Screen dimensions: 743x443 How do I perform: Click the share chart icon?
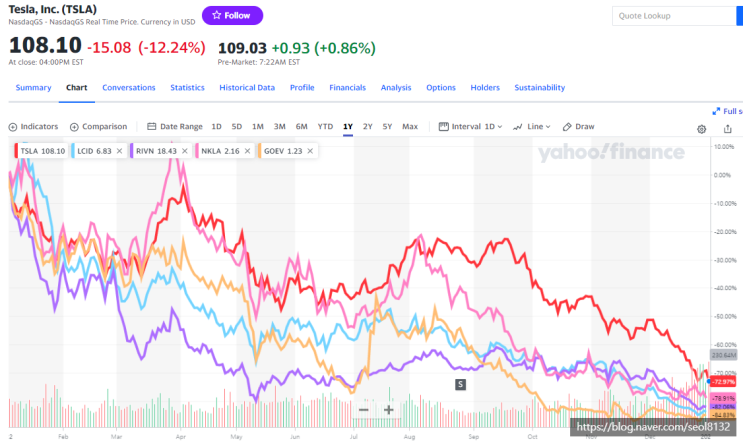click(x=728, y=128)
